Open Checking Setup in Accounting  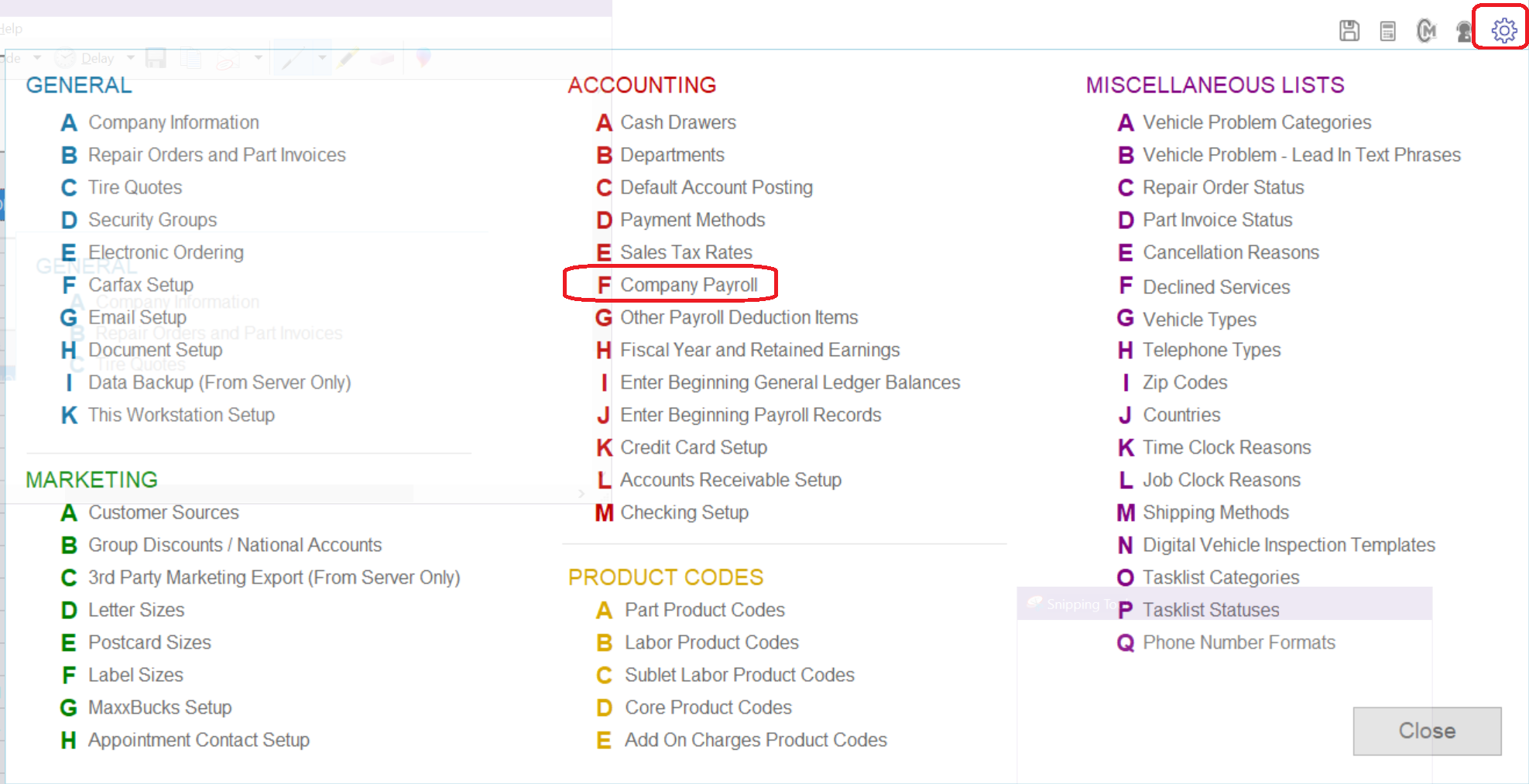(x=684, y=512)
